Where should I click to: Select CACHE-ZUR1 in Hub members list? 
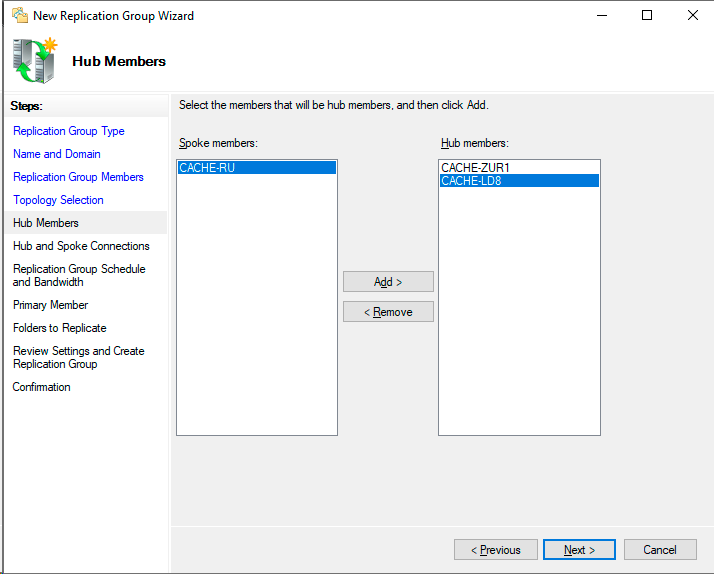point(475,168)
